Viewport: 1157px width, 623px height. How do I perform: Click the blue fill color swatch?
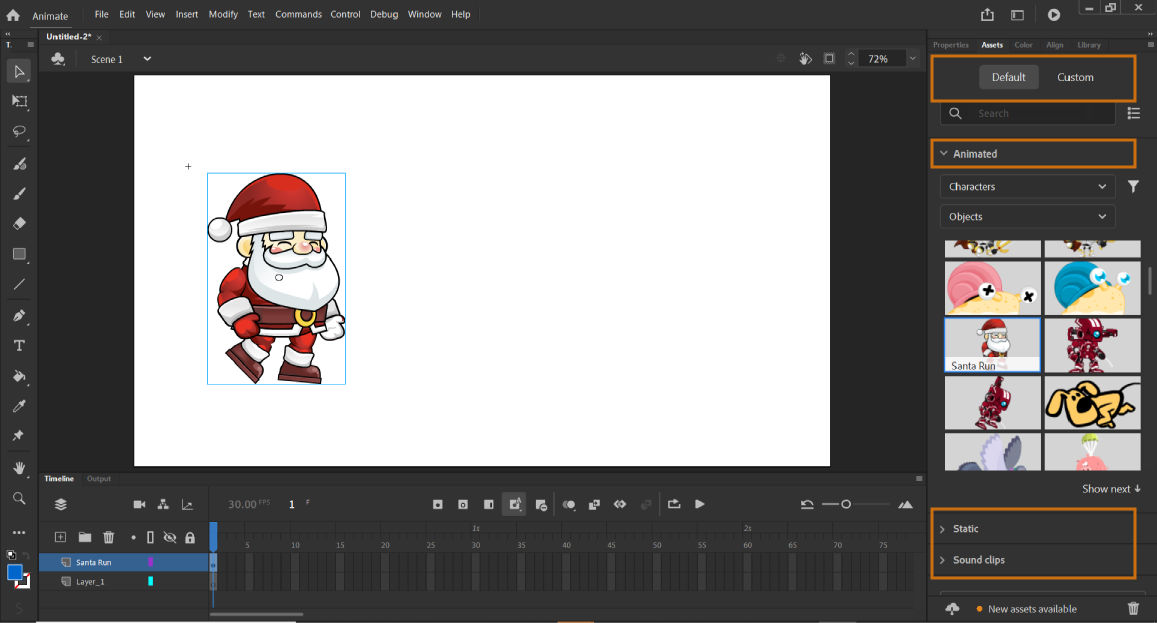coord(15,573)
